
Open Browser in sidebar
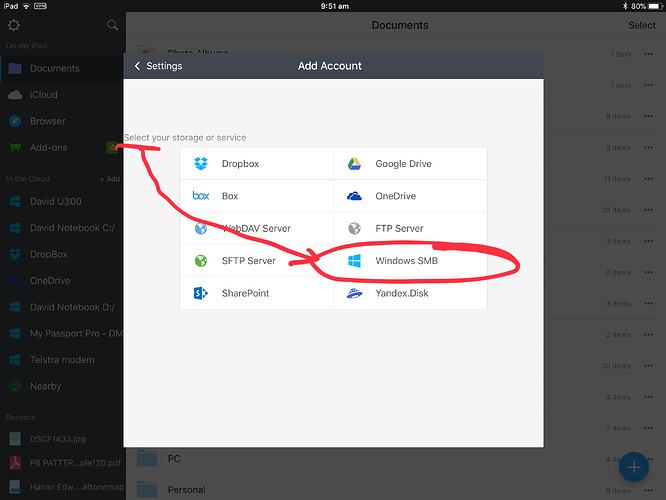62,121
